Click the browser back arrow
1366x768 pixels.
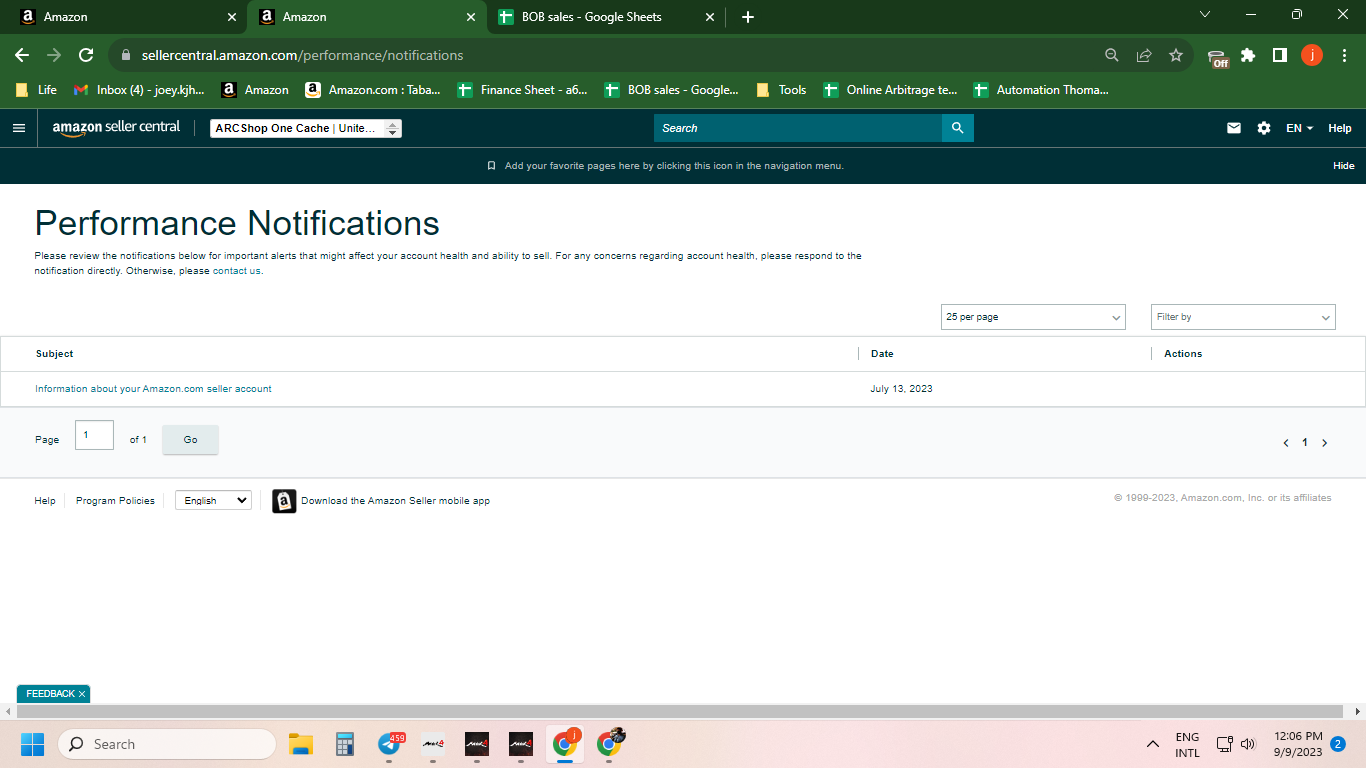click(x=22, y=55)
